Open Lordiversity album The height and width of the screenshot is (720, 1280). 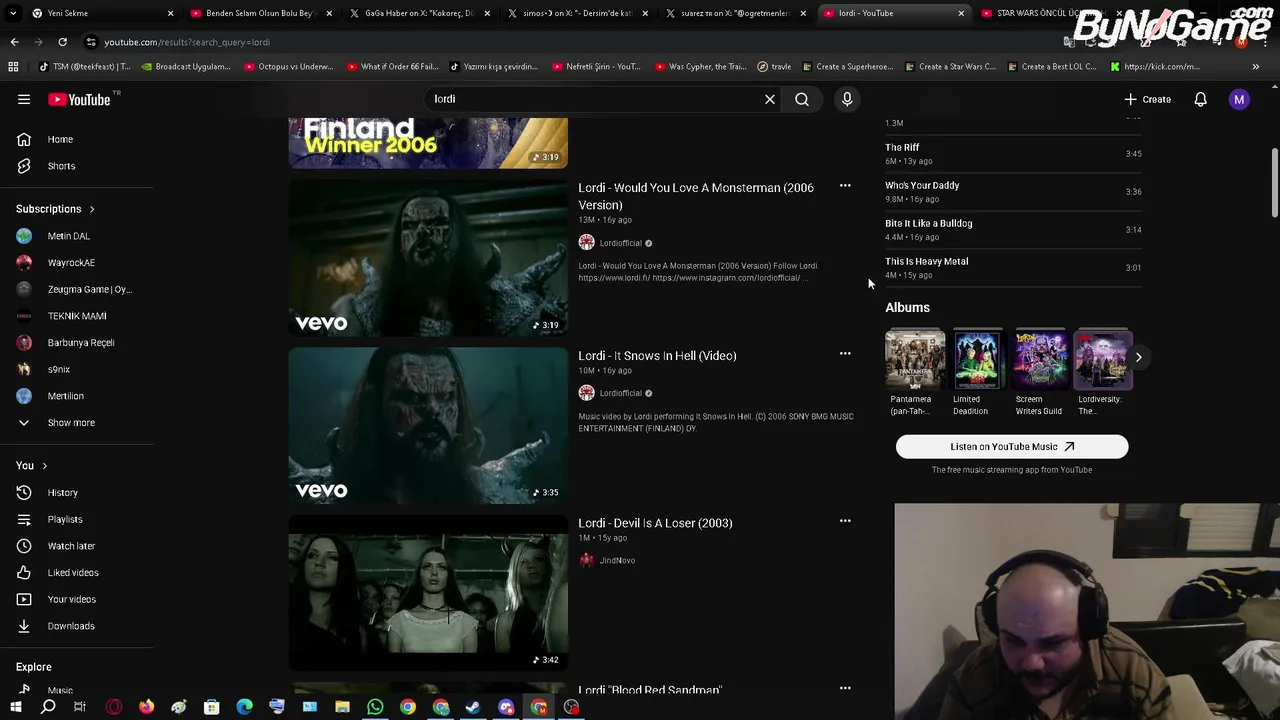1102,359
